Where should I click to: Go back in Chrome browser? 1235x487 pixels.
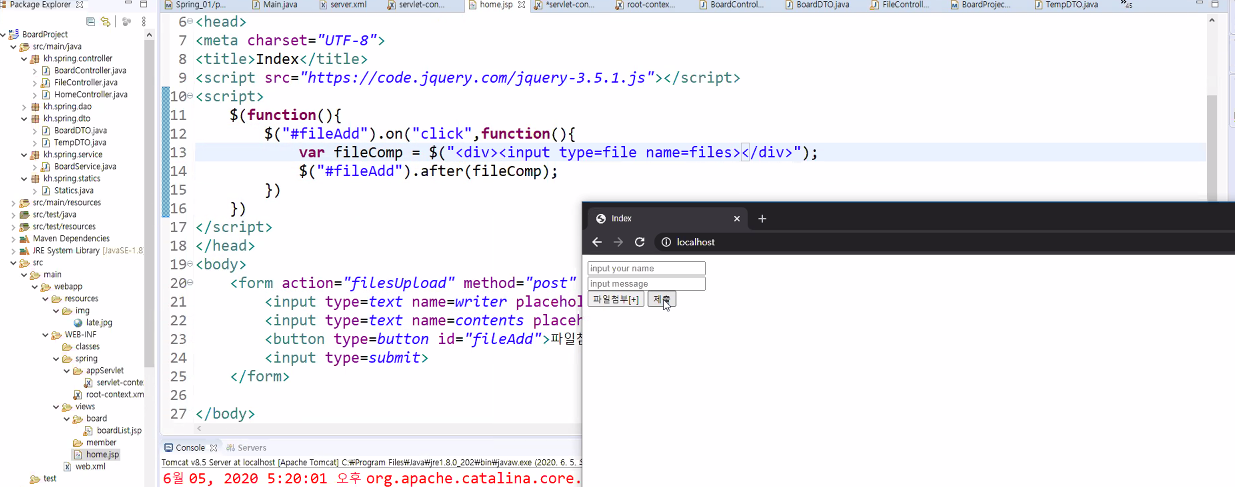(x=597, y=242)
